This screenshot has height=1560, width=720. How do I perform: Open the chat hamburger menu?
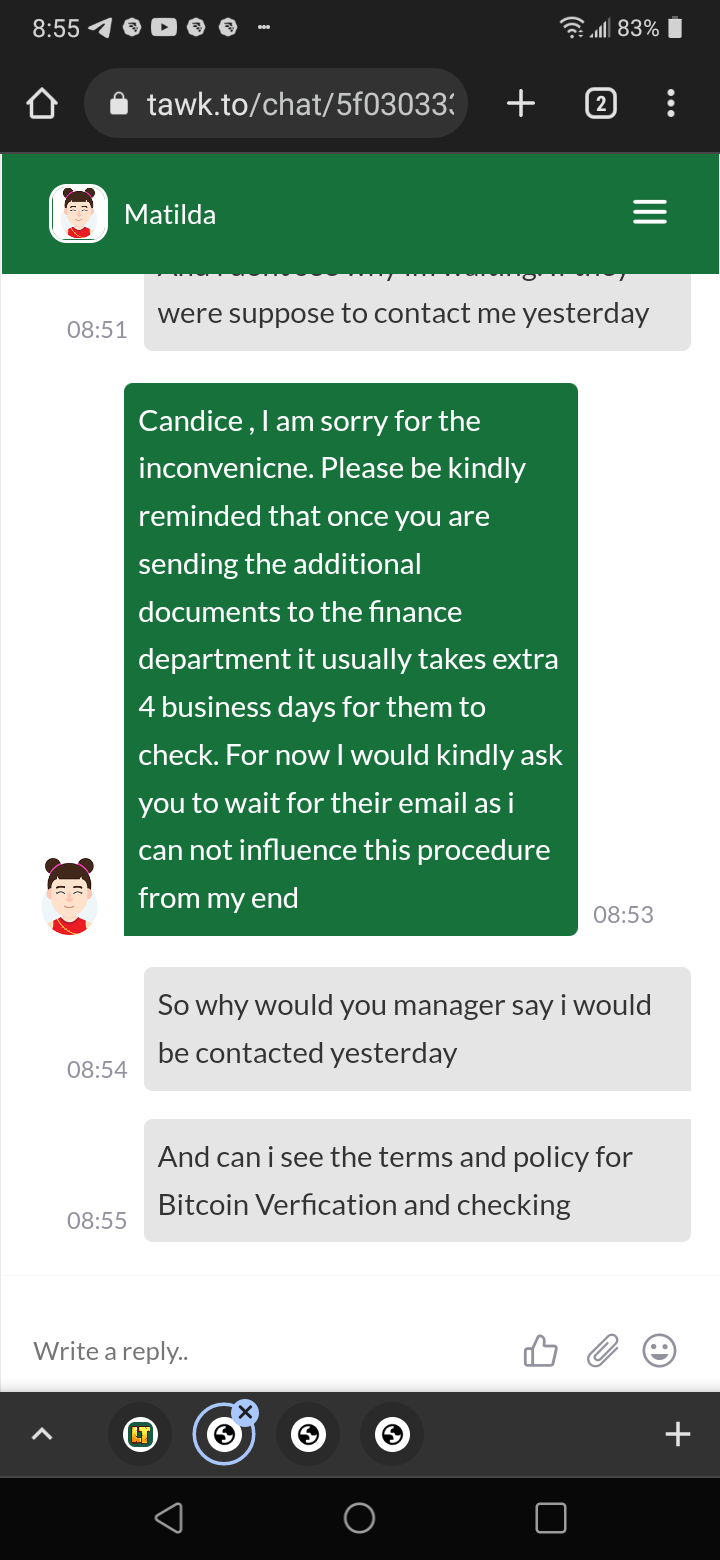650,212
